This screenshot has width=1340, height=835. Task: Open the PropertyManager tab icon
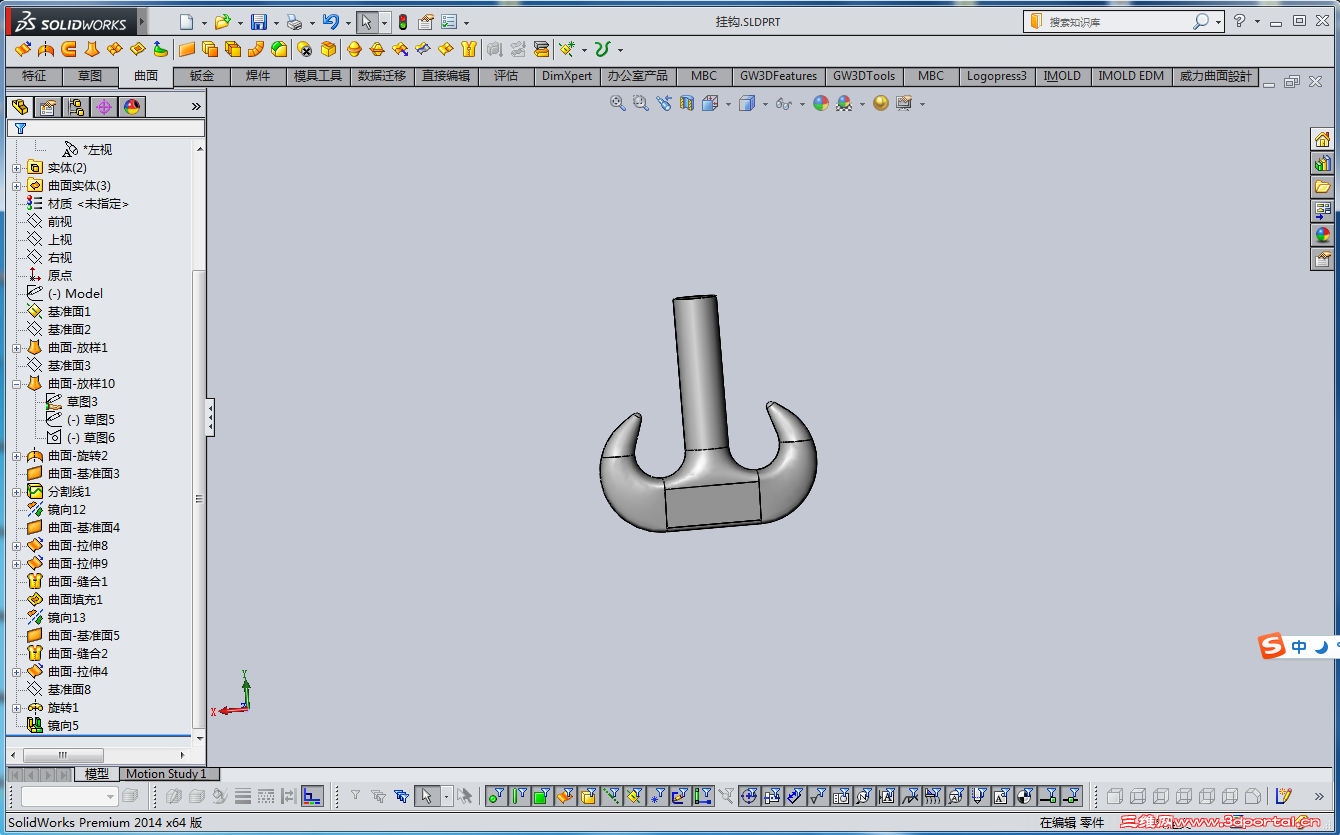(x=47, y=107)
